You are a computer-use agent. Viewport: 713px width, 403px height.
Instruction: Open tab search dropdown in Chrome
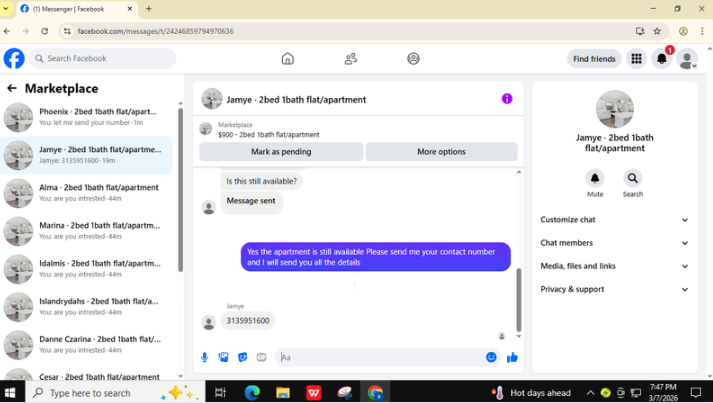tap(6, 9)
